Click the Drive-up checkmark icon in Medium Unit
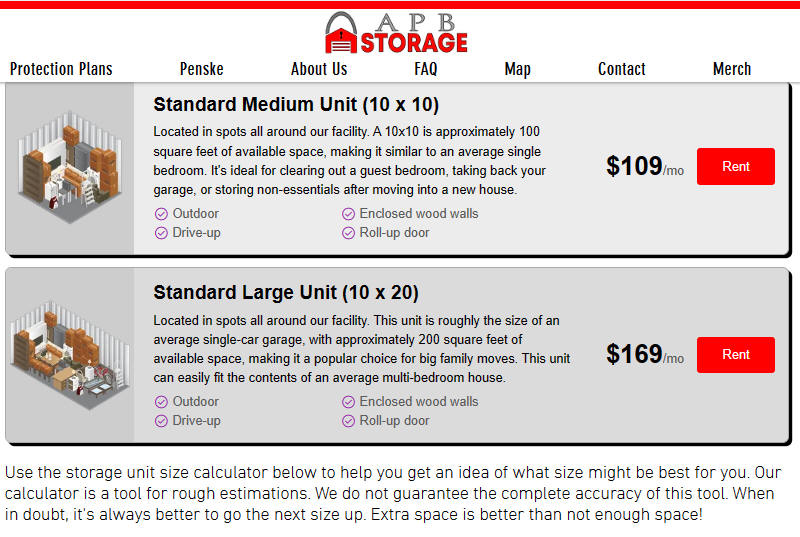The image size is (800, 537). pyautogui.click(x=161, y=233)
